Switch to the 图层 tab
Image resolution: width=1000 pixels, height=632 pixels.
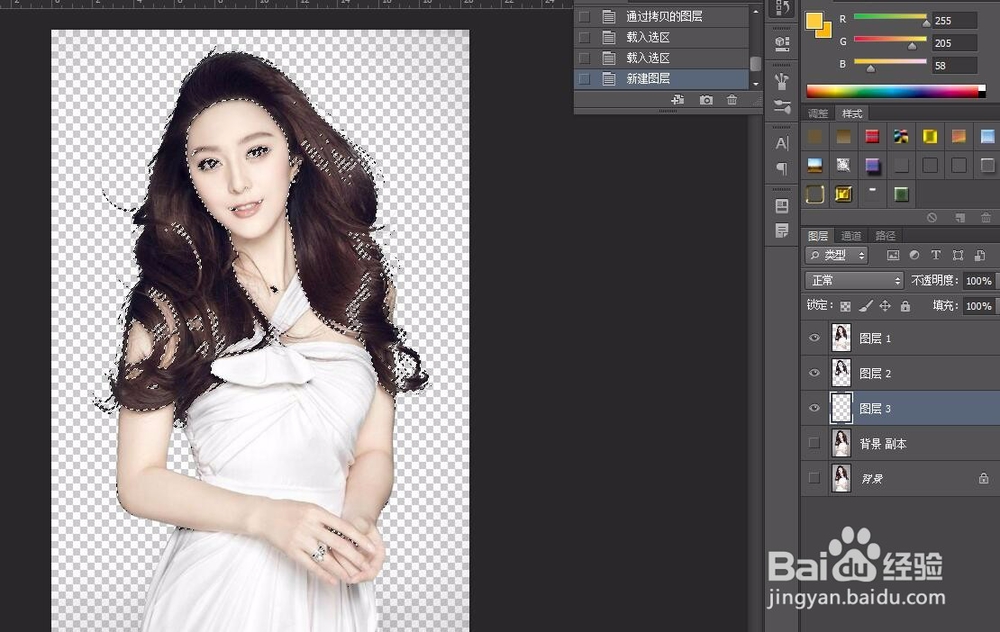coord(818,235)
